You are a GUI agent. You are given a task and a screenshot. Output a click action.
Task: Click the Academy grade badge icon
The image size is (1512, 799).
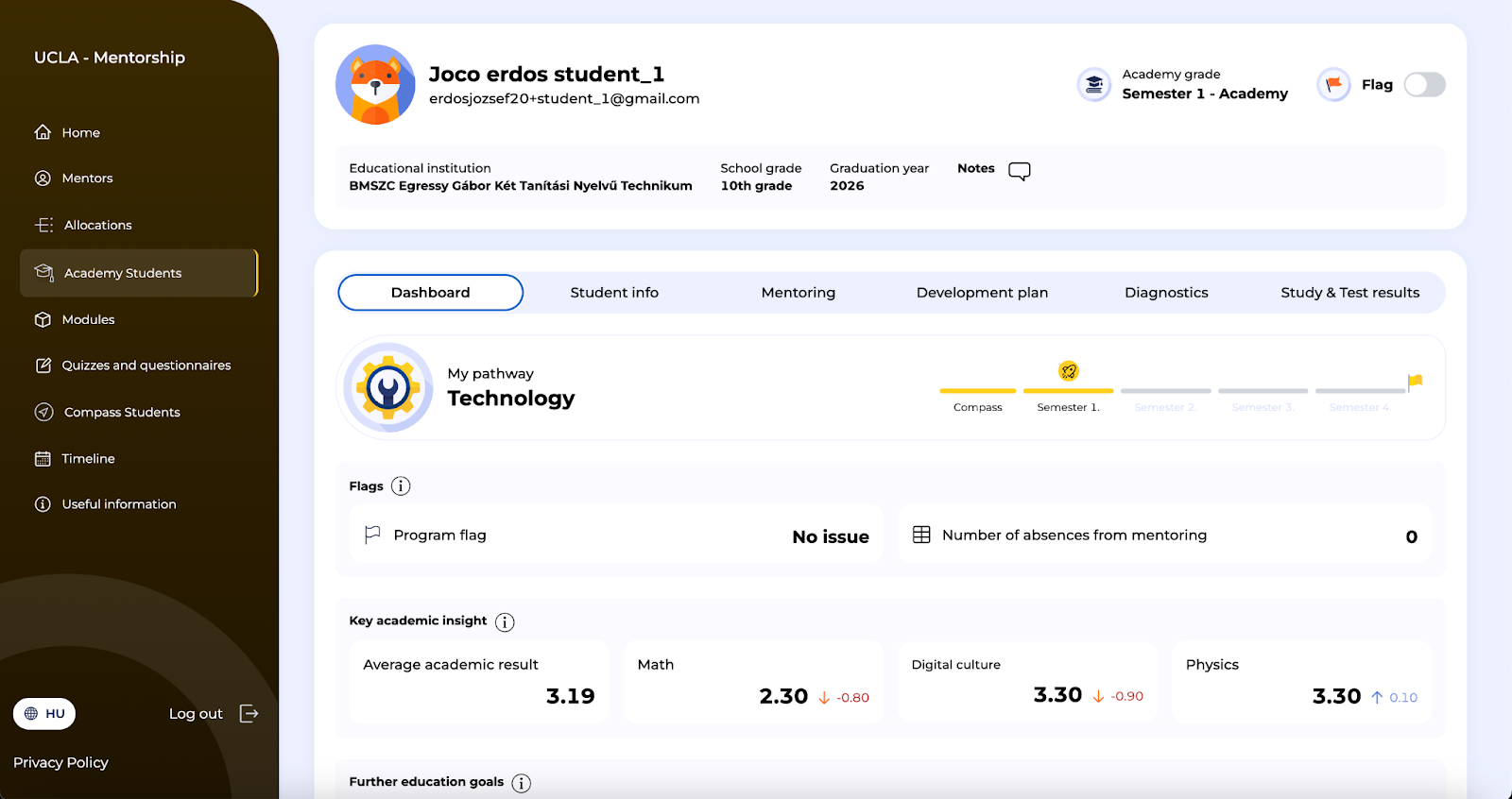1094,85
